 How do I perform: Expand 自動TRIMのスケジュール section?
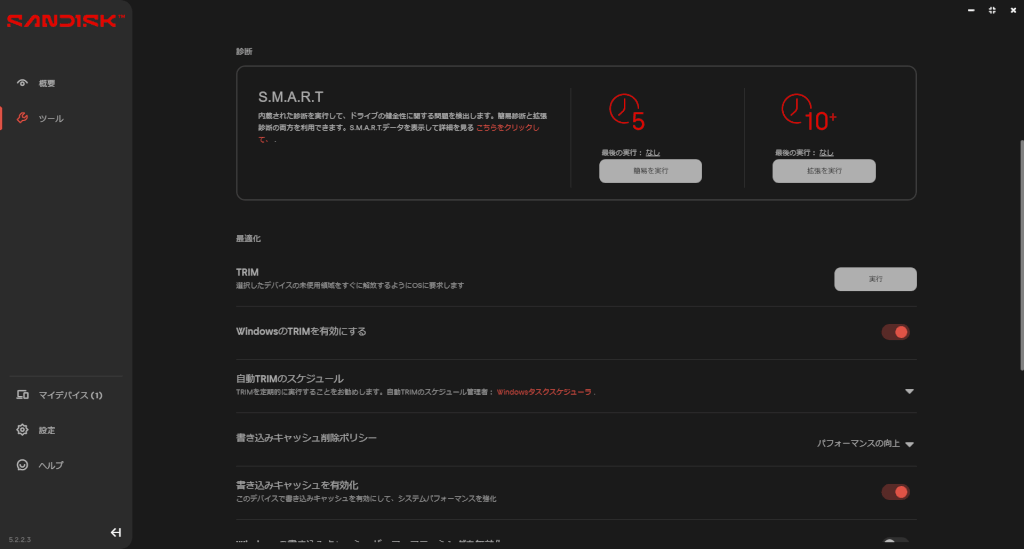tap(909, 391)
